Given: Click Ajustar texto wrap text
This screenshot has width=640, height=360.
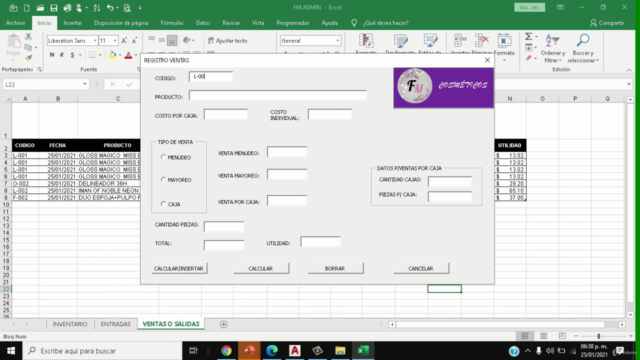Looking at the screenshot, I should [x=228, y=40].
